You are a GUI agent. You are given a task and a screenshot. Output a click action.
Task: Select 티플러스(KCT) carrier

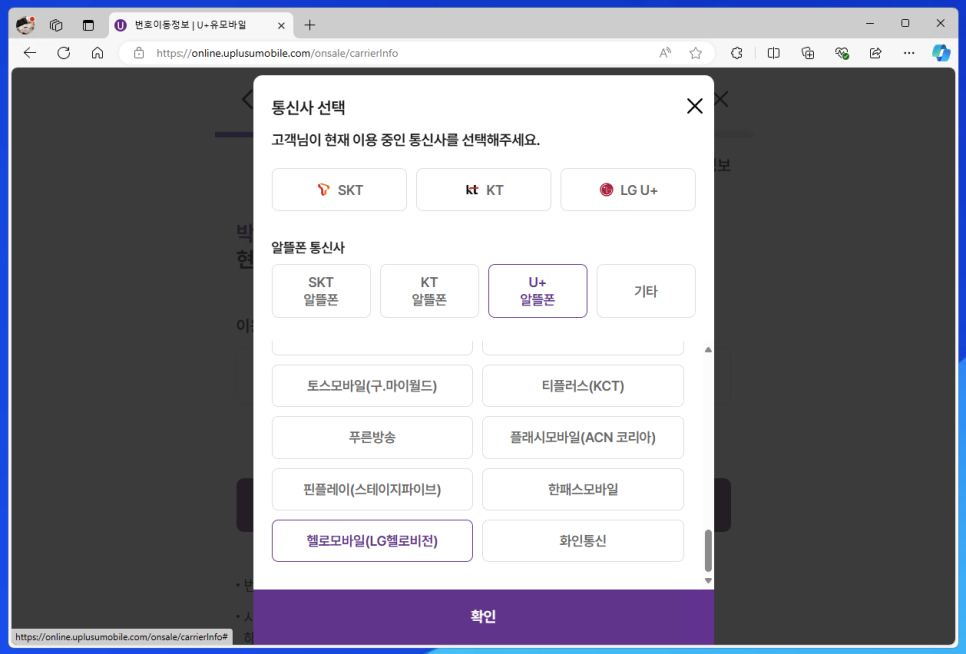(x=583, y=386)
